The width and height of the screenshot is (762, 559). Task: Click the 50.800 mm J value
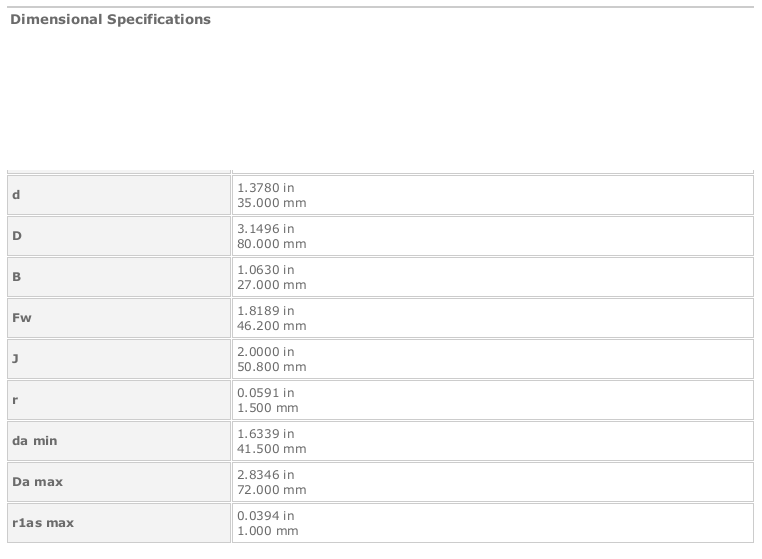272,367
